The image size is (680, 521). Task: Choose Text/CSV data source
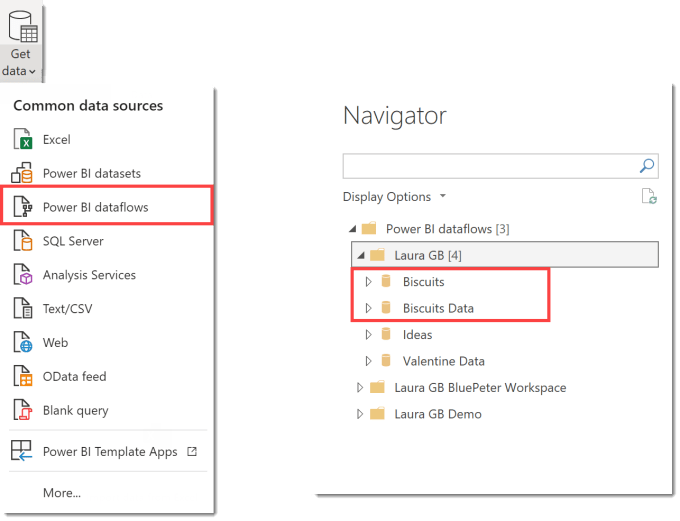pos(67,309)
